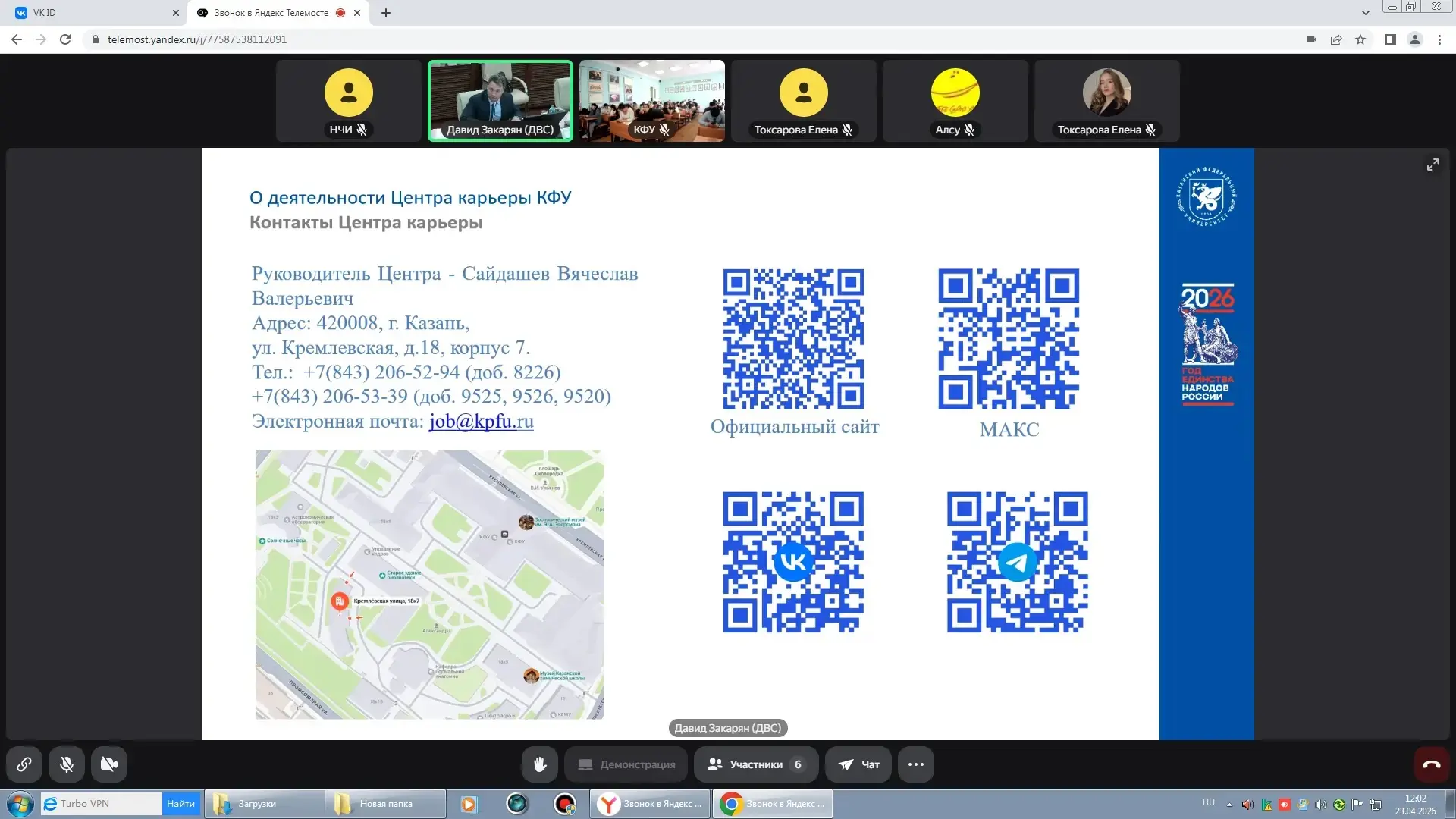Click the Telegram QR code
The width and height of the screenshot is (1456, 819).
tap(1017, 562)
